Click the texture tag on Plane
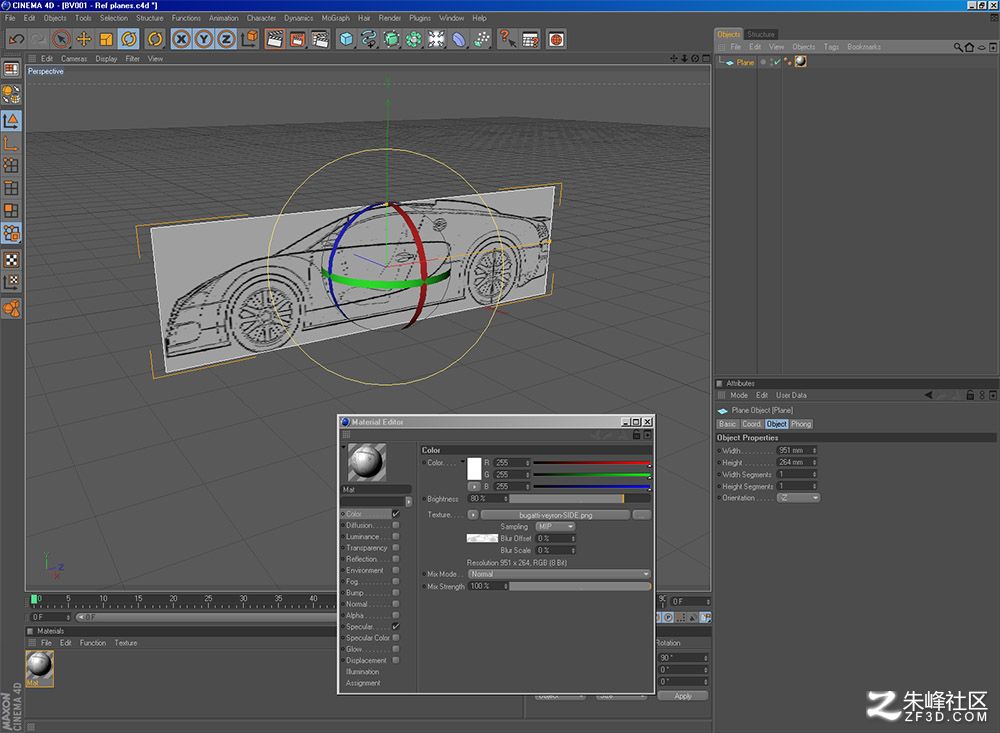The width and height of the screenshot is (1000, 733). 800,61
